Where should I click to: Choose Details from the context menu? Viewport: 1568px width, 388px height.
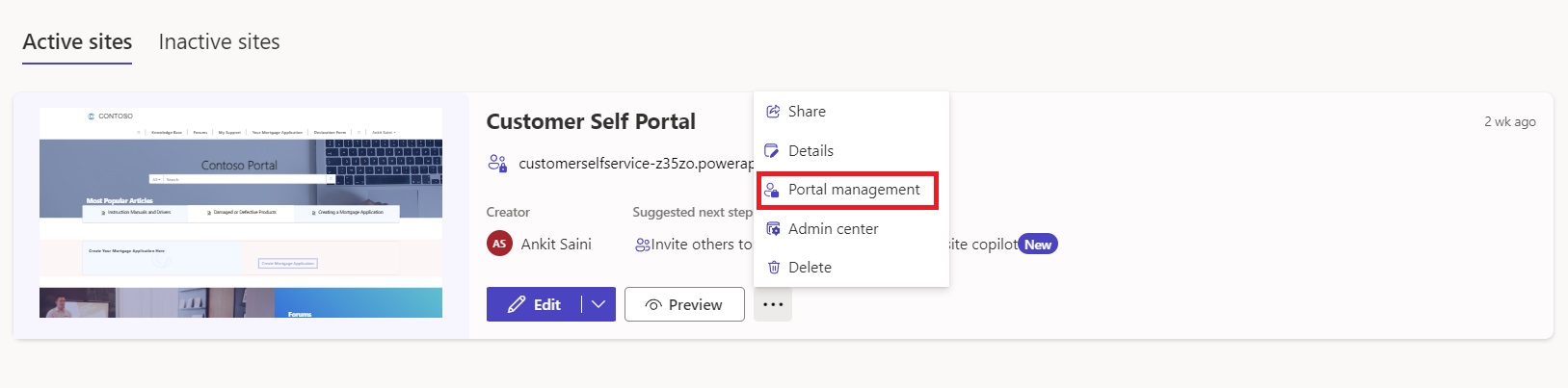pos(811,151)
